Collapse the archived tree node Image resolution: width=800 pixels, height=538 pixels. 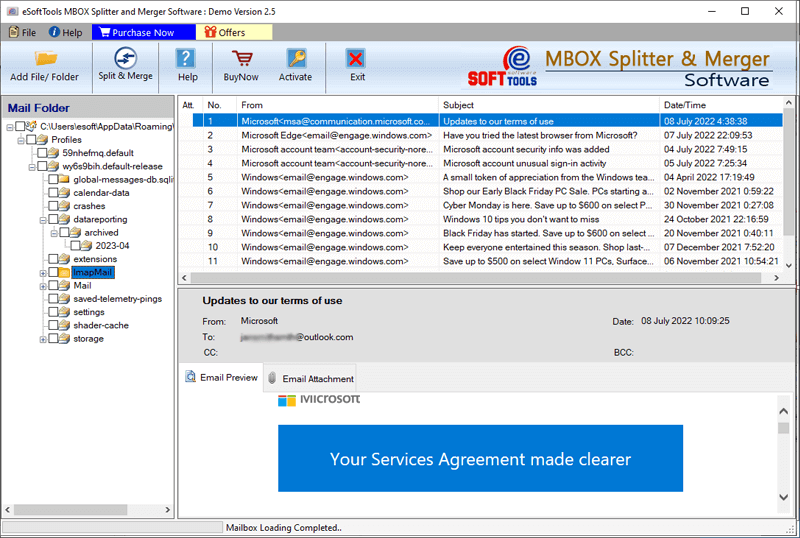(54, 233)
